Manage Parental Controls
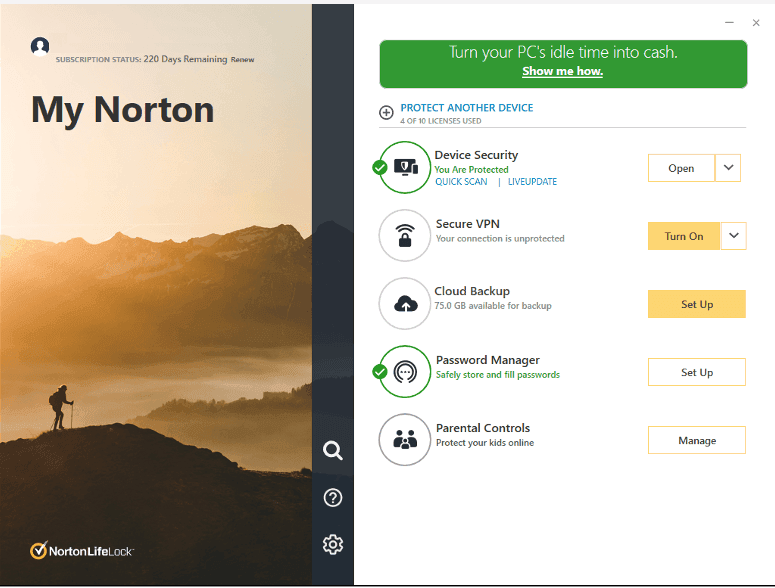775x588 pixels. click(x=696, y=440)
